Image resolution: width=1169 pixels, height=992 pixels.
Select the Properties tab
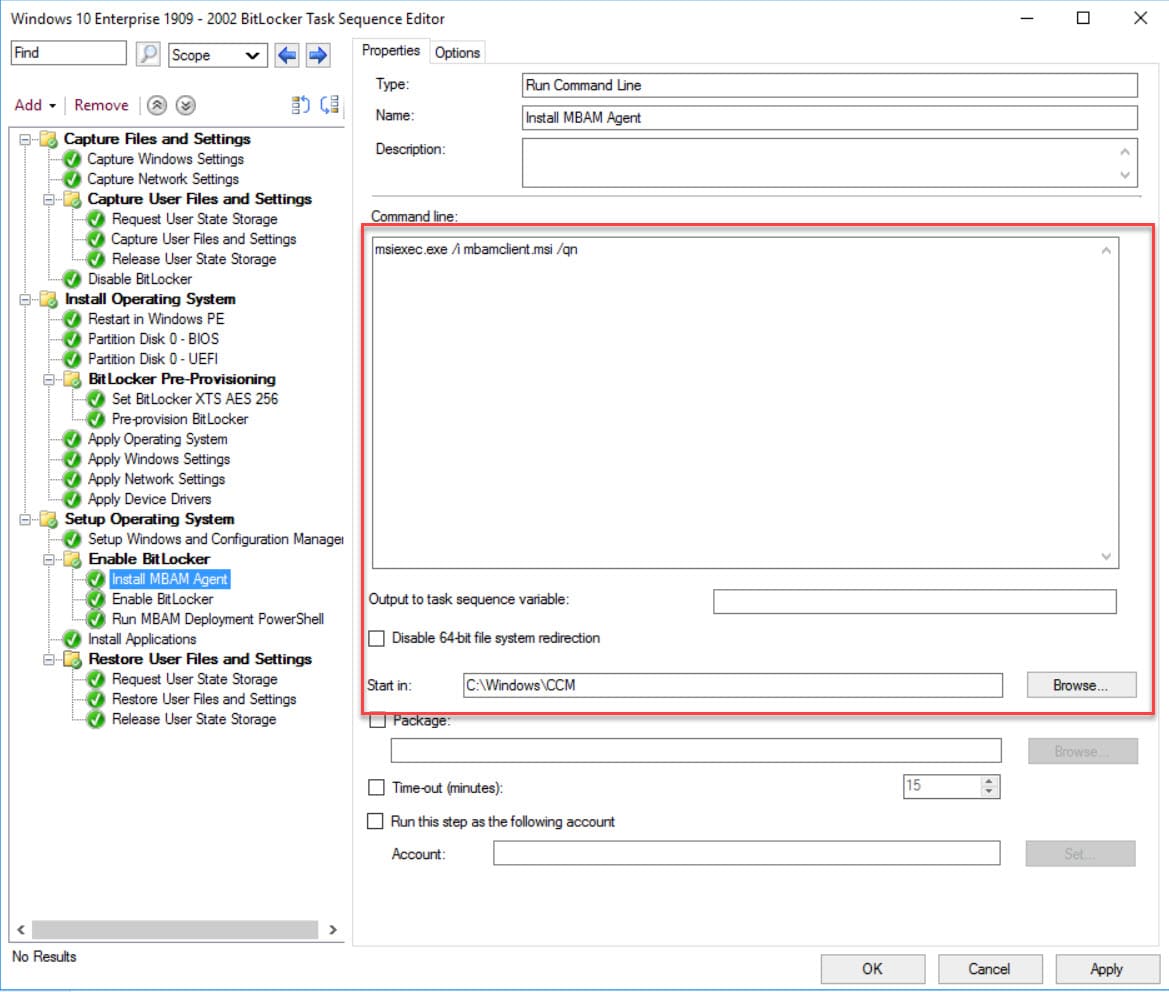click(x=391, y=50)
